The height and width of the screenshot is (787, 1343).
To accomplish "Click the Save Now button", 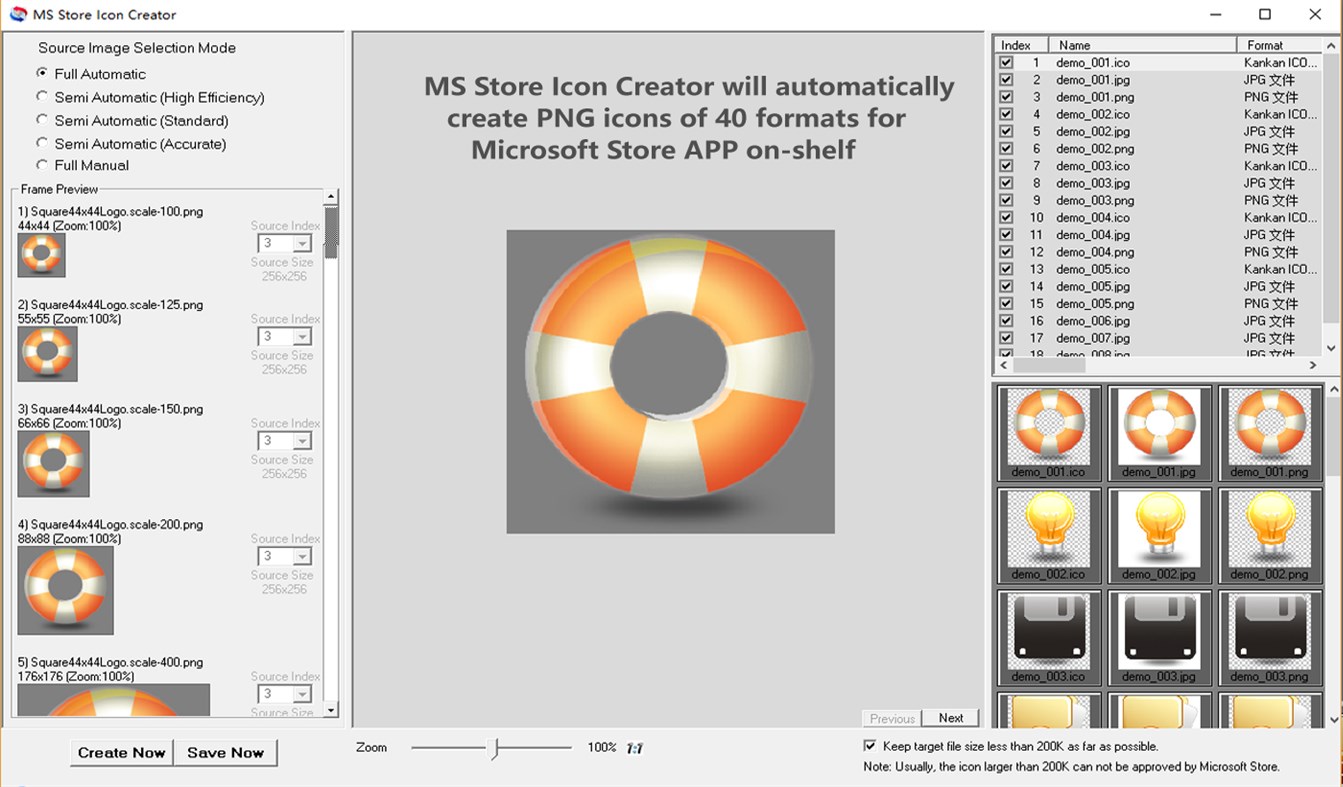I will 225,752.
